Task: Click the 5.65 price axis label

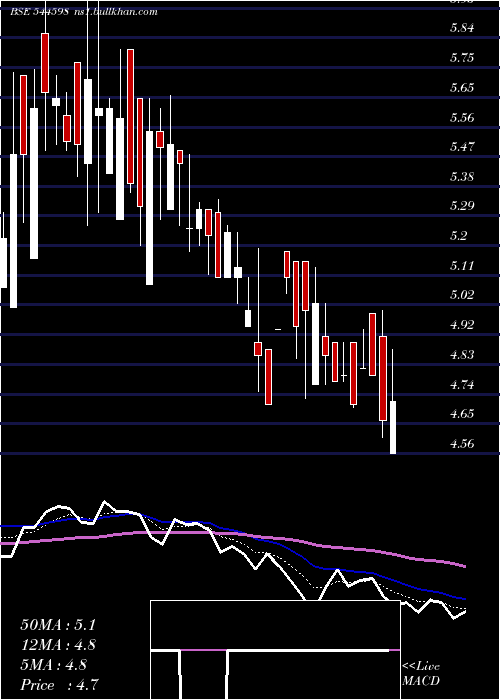Action: [x=462, y=88]
